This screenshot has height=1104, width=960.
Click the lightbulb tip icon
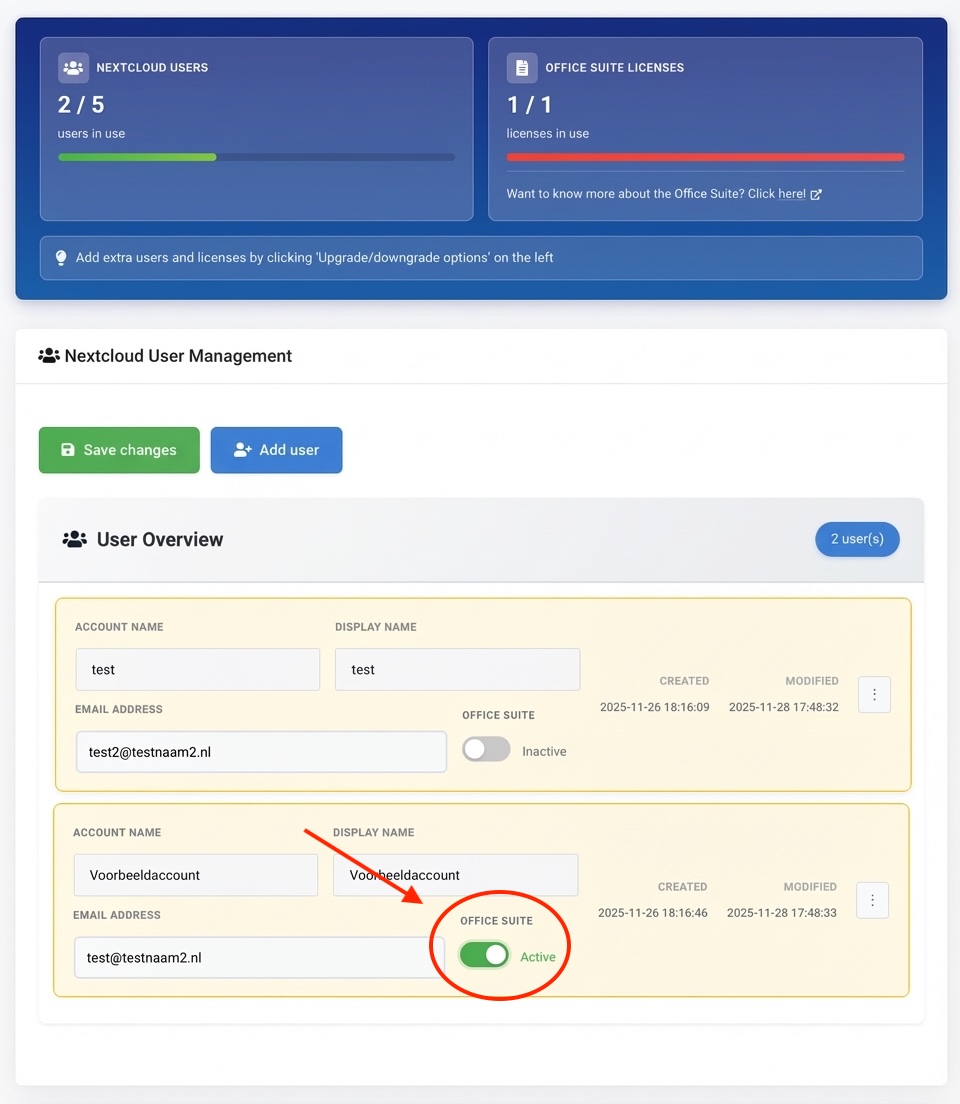61,258
